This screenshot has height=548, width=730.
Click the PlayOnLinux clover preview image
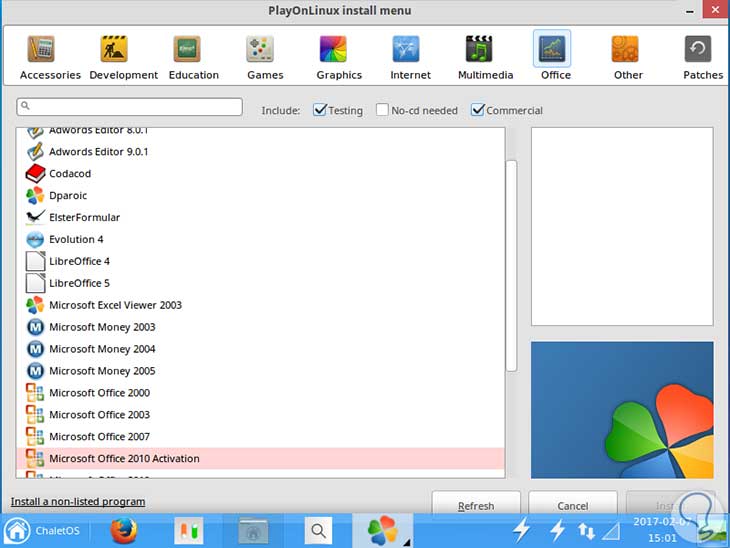click(x=622, y=410)
